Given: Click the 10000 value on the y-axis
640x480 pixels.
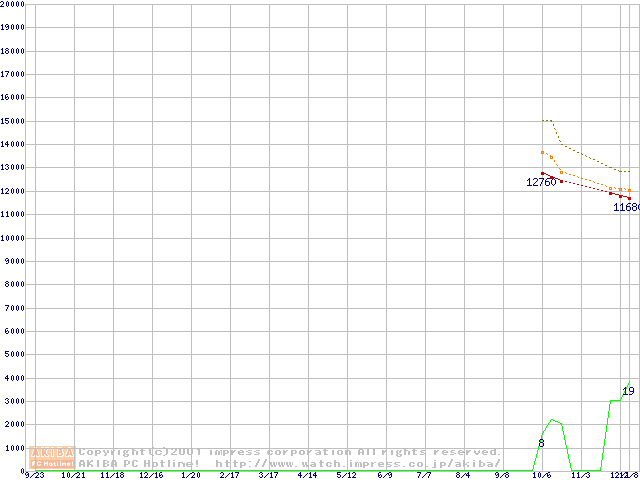Looking at the screenshot, I should [12, 238].
